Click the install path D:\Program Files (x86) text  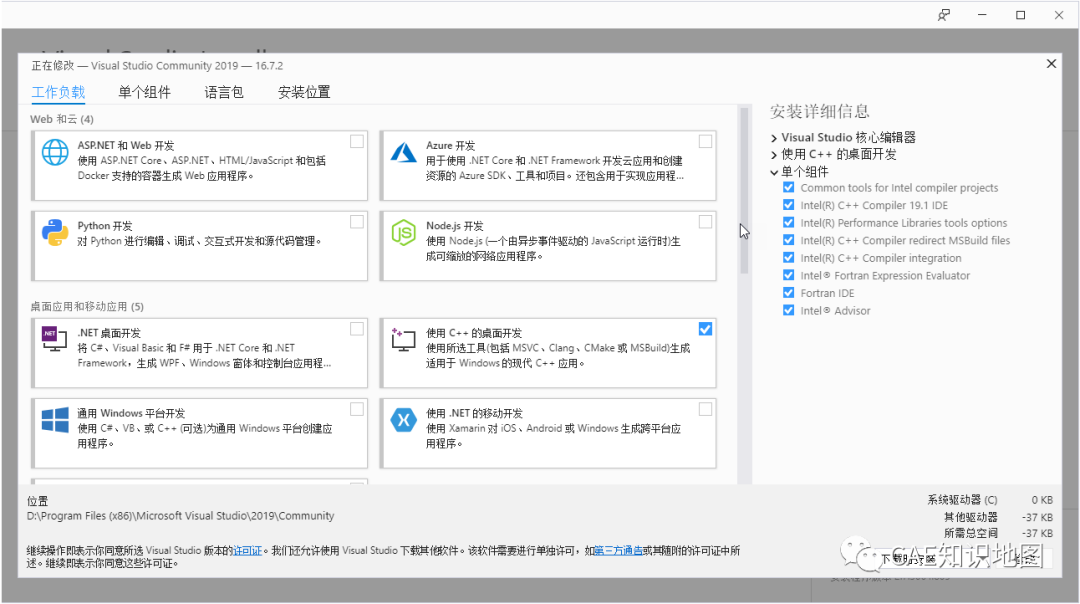click(x=180, y=516)
